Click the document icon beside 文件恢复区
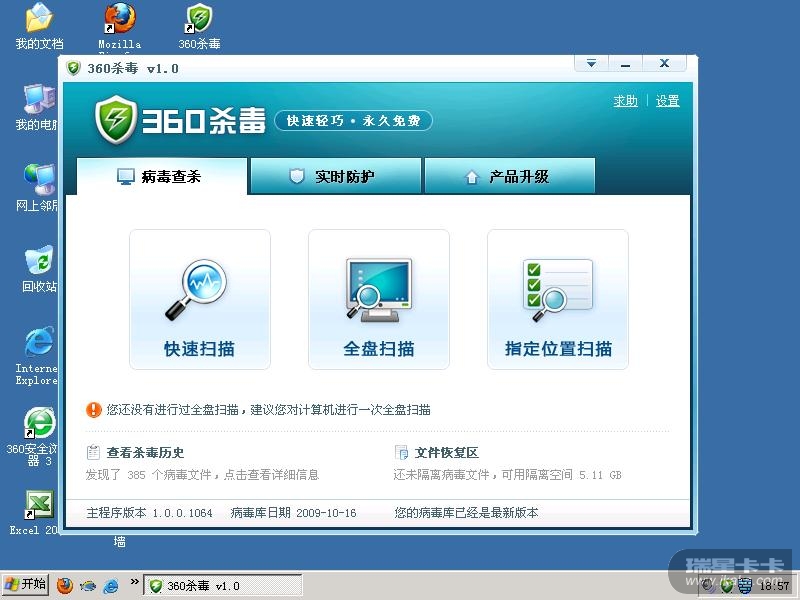The height and width of the screenshot is (600, 800). click(x=402, y=453)
